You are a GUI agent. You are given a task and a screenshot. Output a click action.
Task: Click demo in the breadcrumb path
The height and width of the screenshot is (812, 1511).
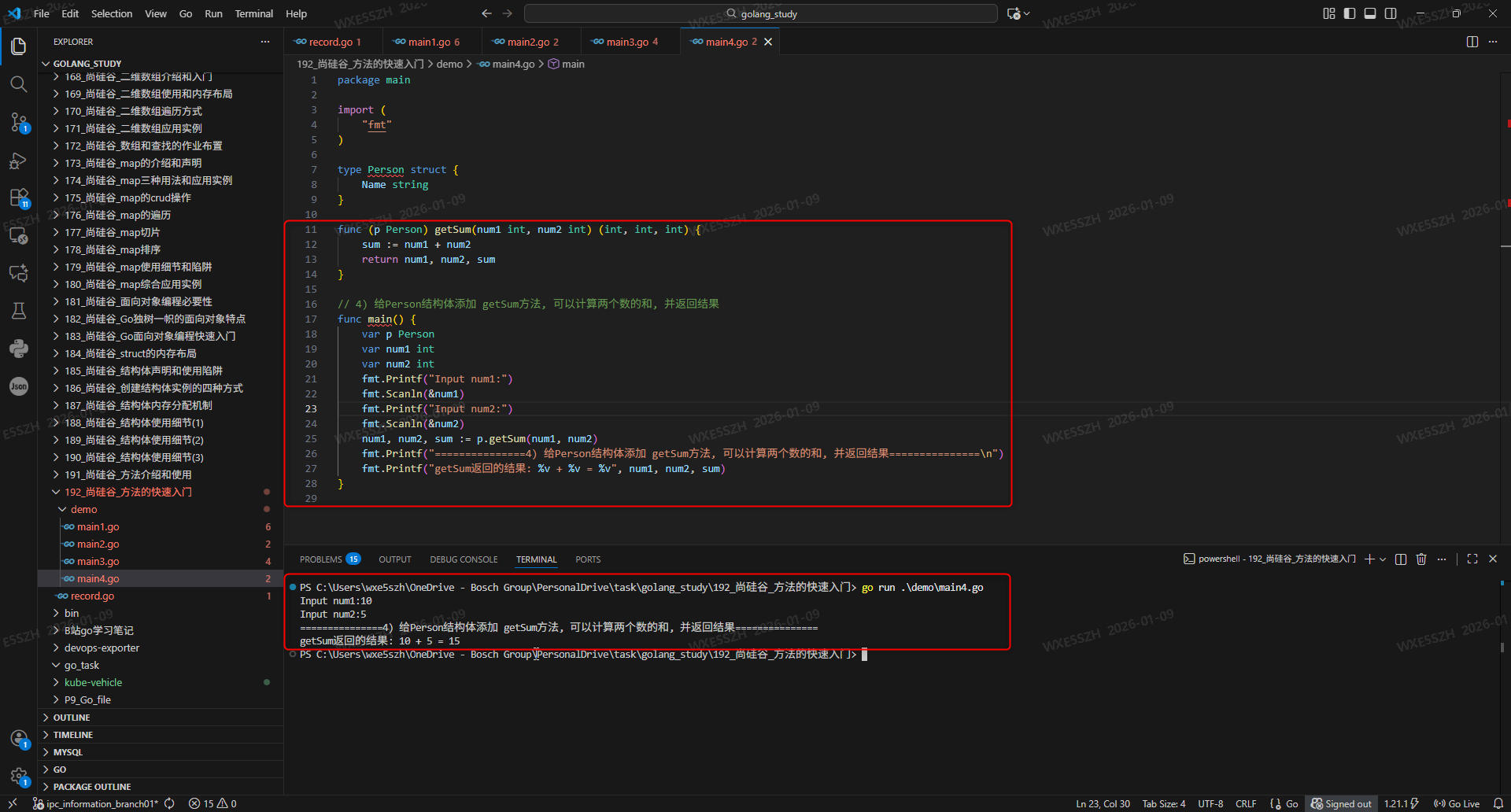449,64
